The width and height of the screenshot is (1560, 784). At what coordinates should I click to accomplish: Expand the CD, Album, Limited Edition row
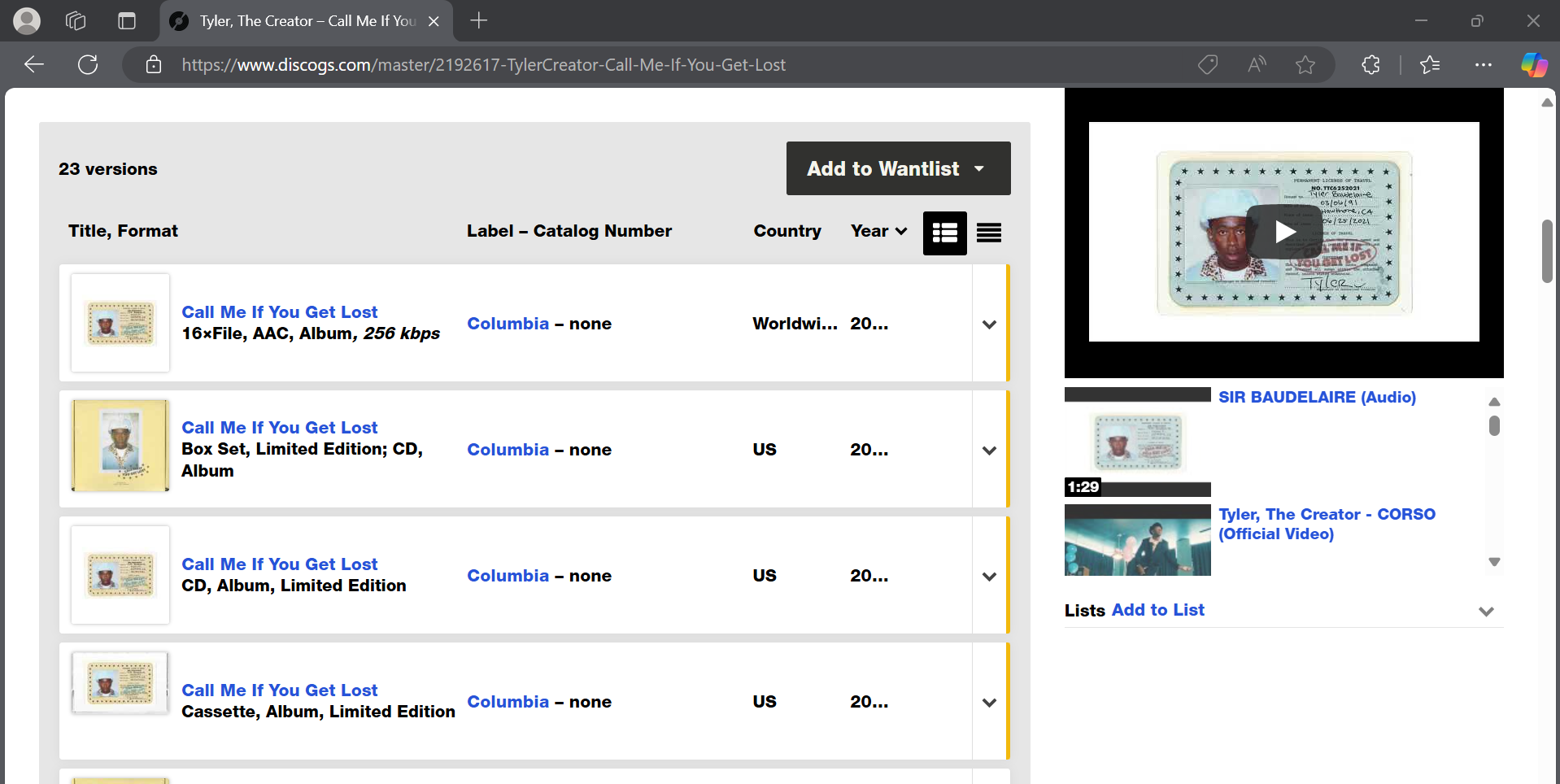click(989, 577)
